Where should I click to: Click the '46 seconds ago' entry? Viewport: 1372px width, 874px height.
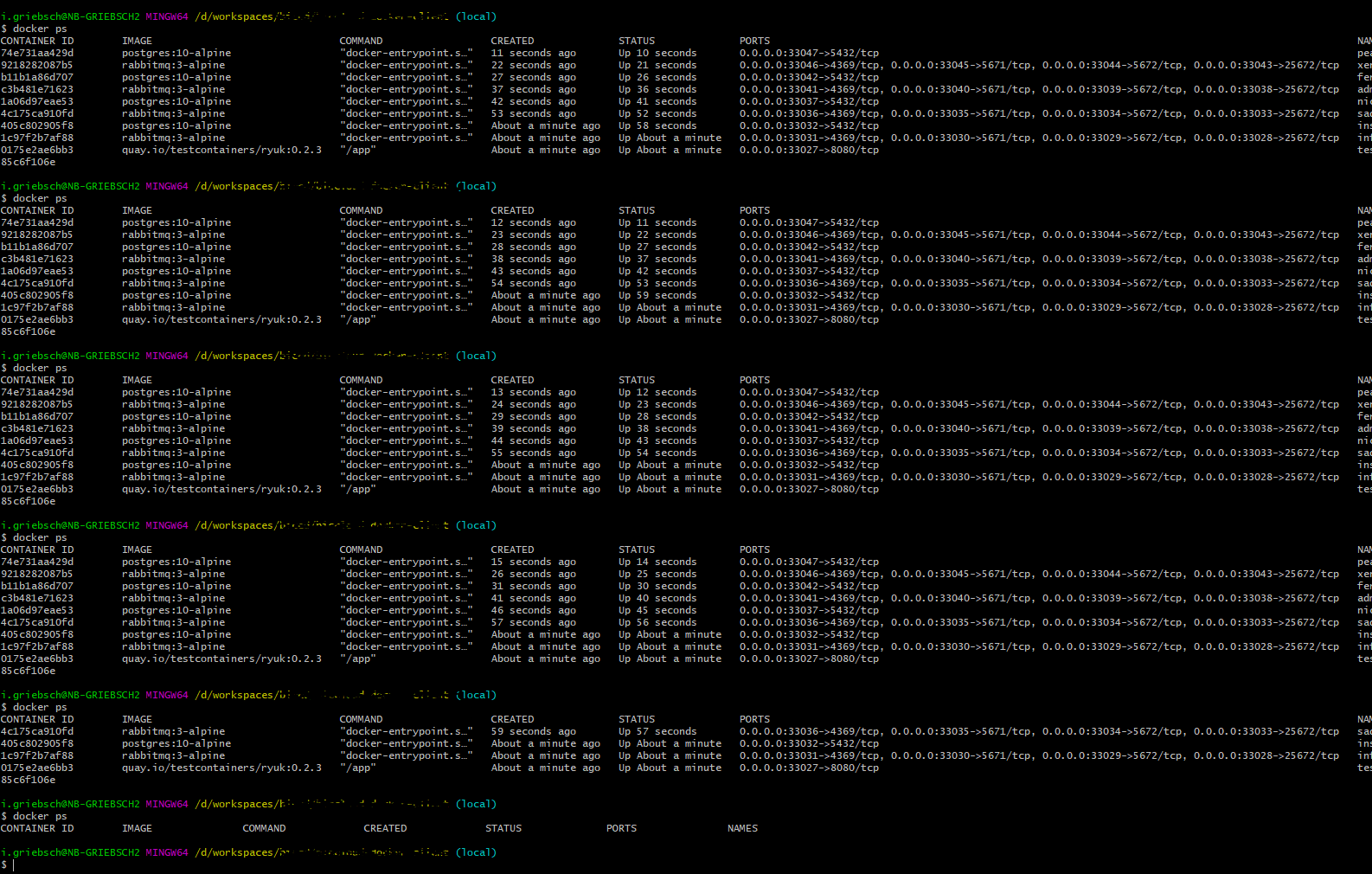[534, 610]
